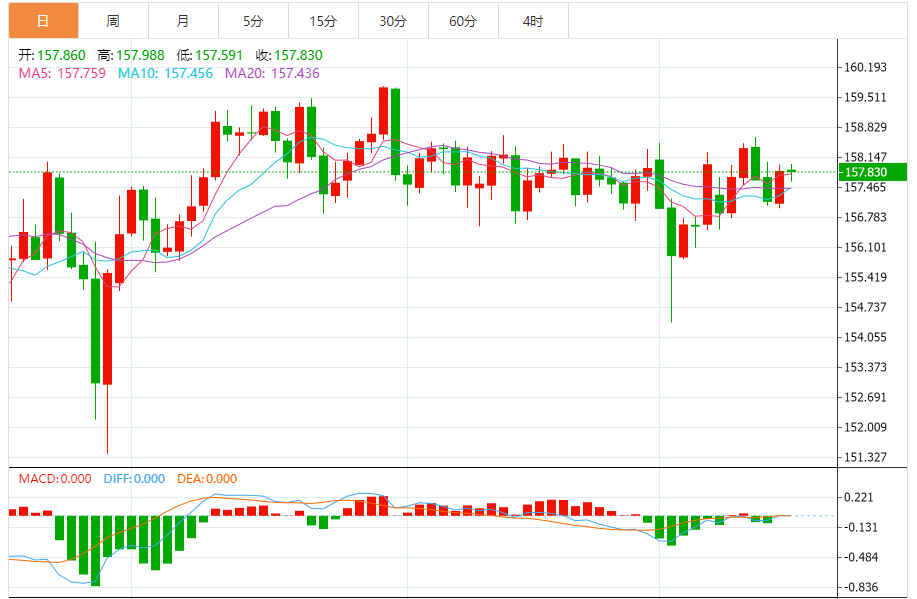Image resolution: width=917 pixels, height=599 pixels.
Task: Click the -0.131 MACD axis label
Action: point(859,527)
